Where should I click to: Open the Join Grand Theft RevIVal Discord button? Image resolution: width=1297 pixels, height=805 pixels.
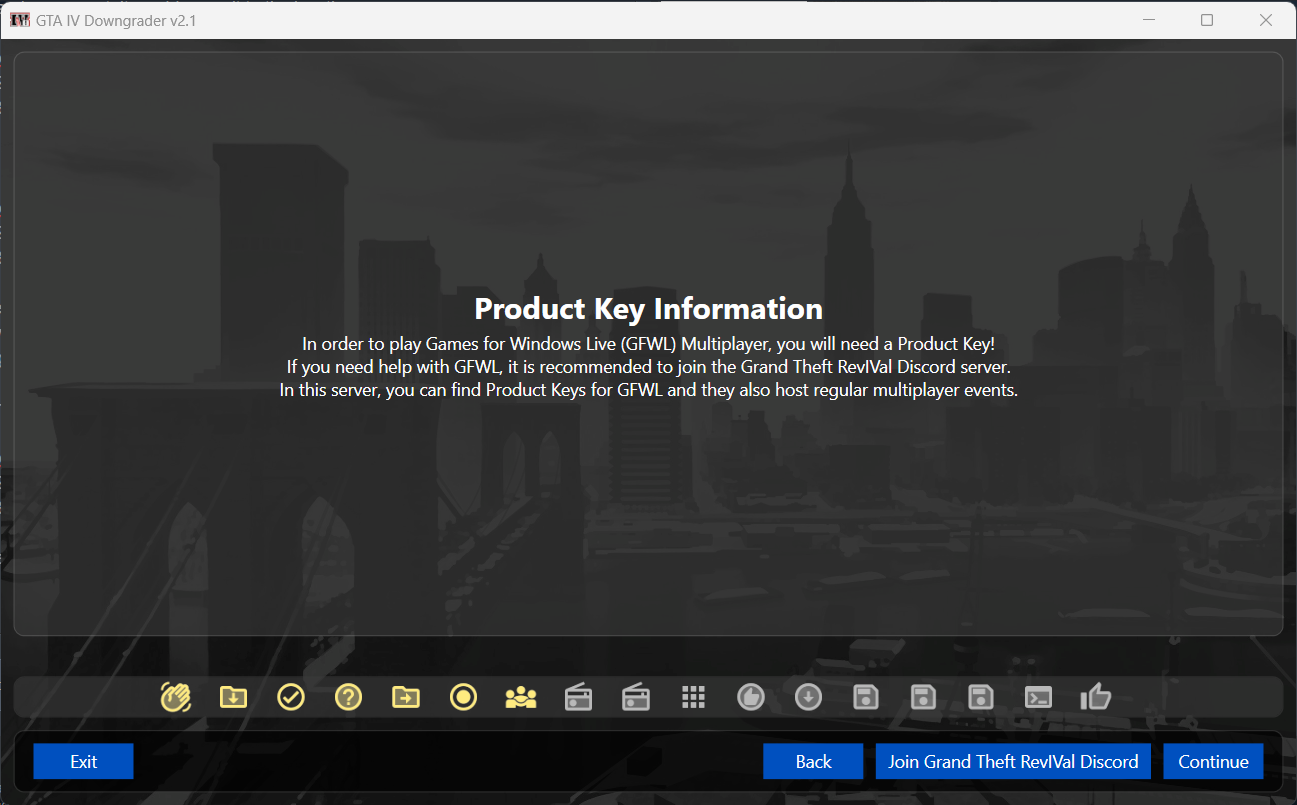[1013, 761]
